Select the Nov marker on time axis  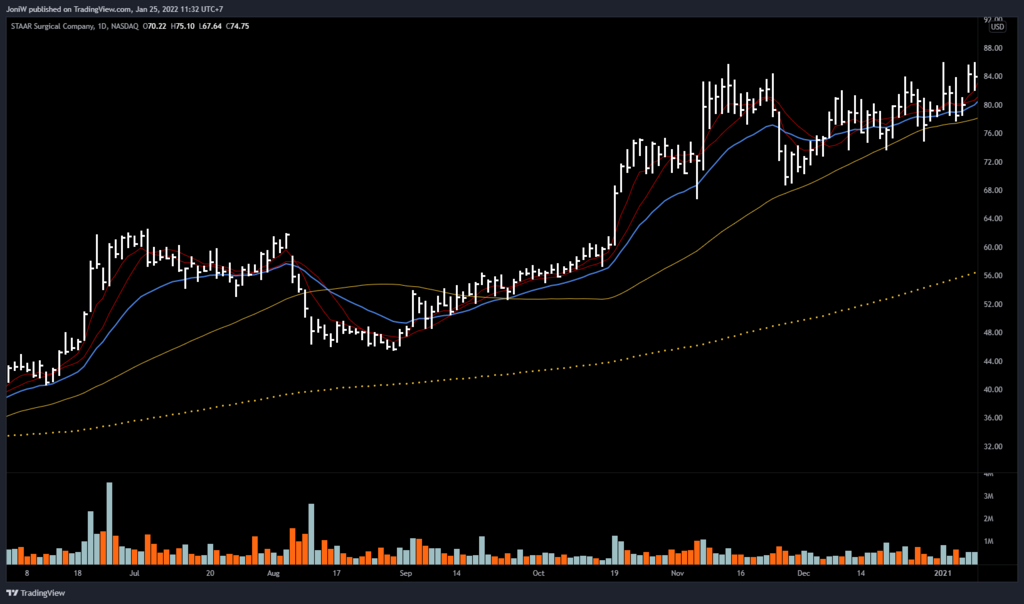(x=678, y=575)
